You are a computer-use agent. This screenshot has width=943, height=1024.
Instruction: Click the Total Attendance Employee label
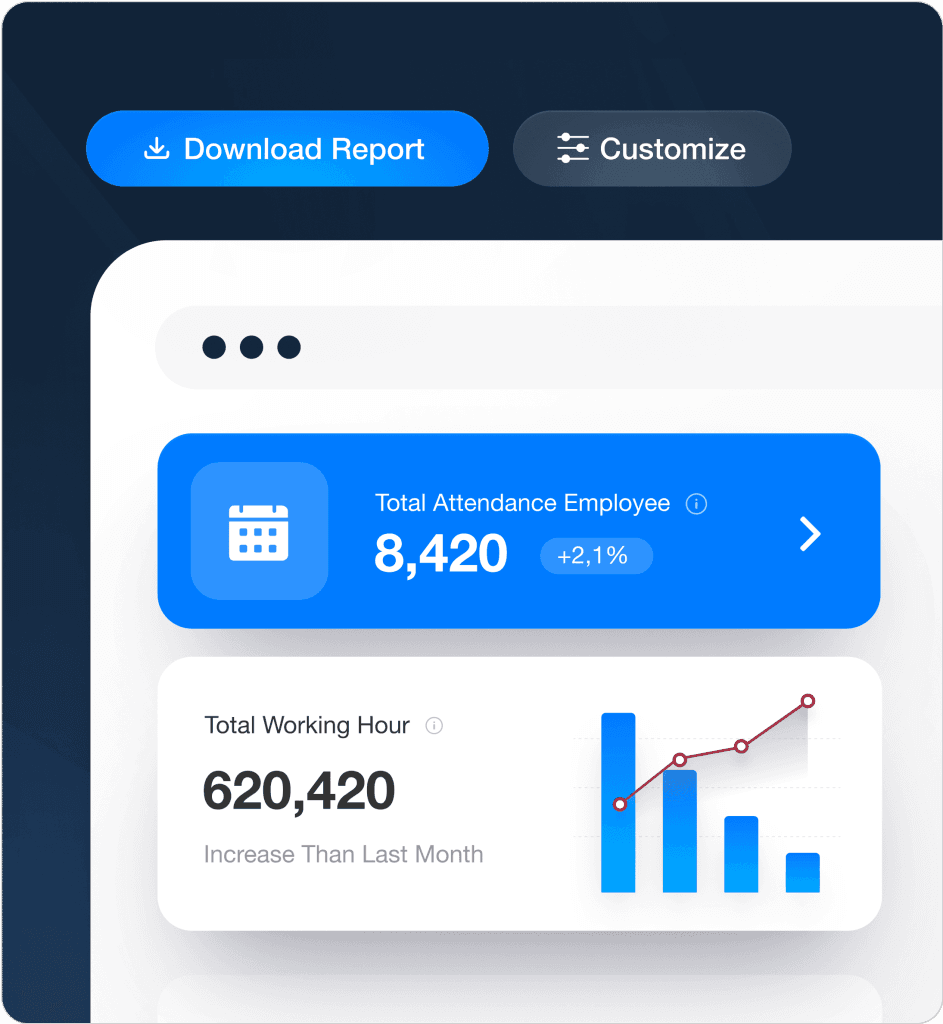pos(522,503)
